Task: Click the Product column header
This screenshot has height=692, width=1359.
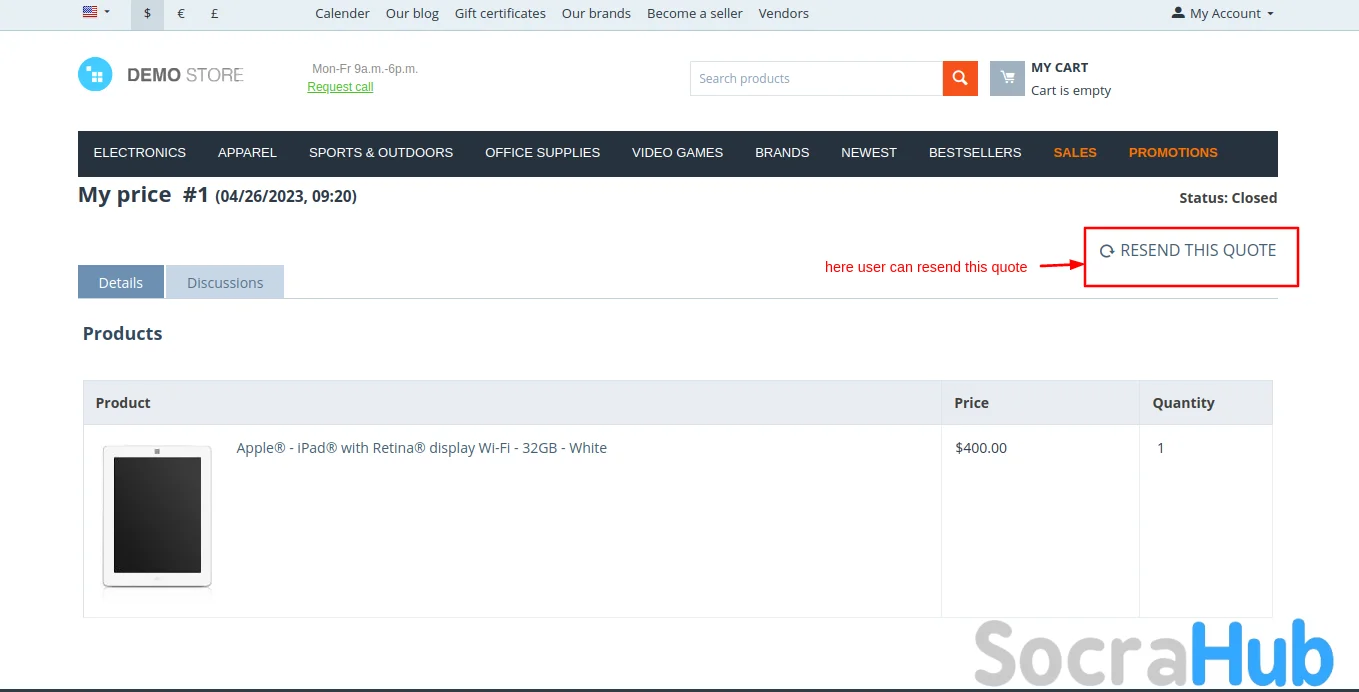Action: point(123,403)
